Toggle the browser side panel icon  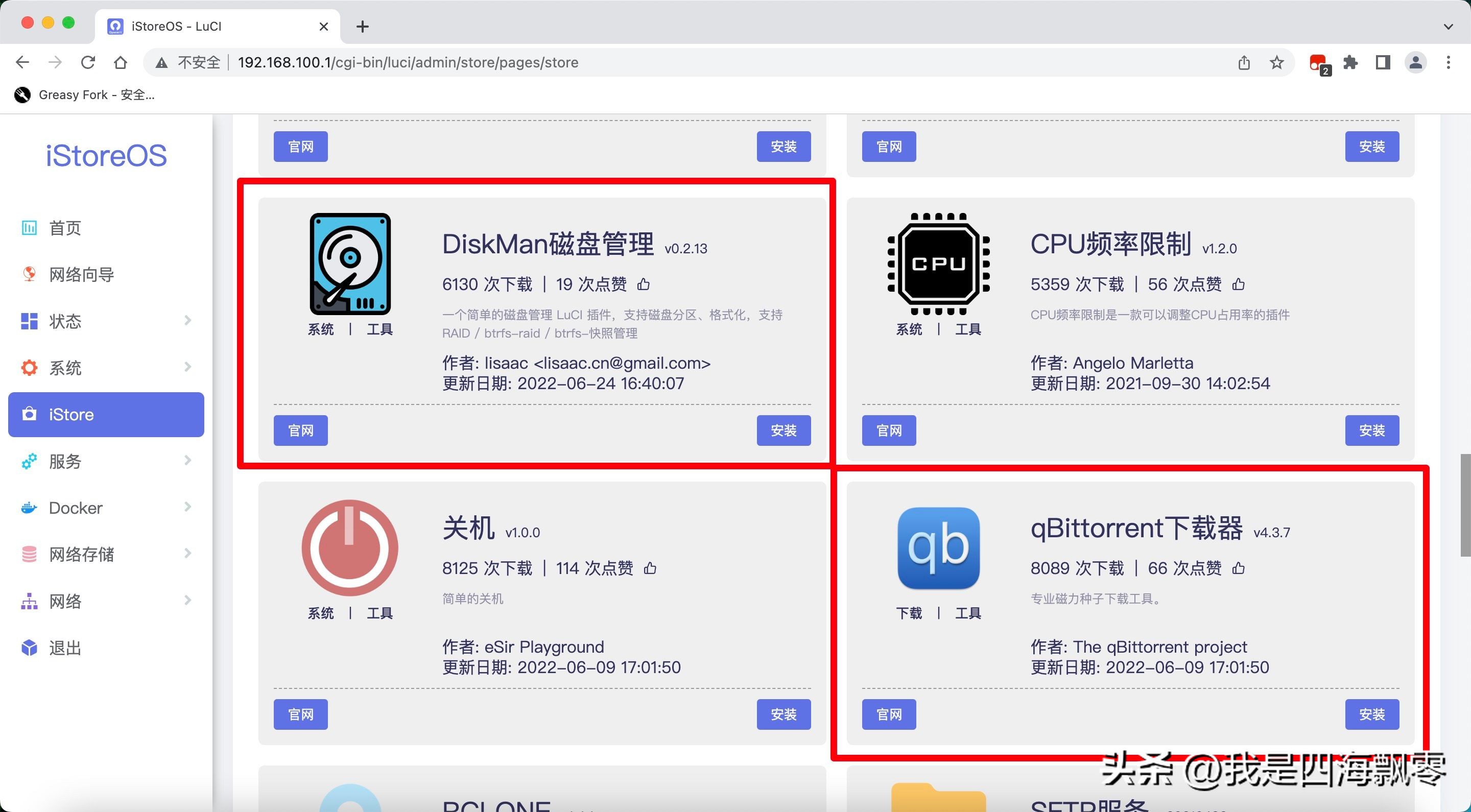click(x=1383, y=62)
